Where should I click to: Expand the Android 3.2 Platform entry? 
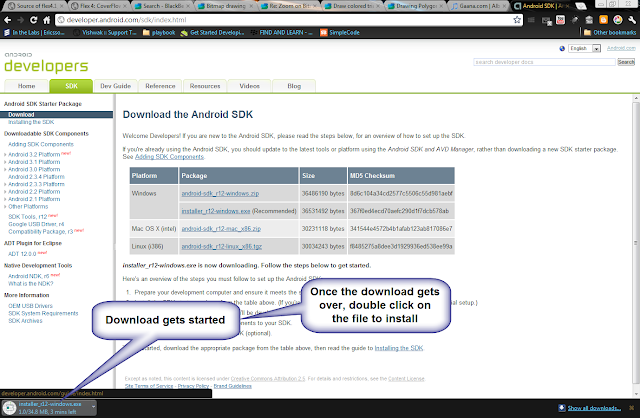[x=5, y=154]
